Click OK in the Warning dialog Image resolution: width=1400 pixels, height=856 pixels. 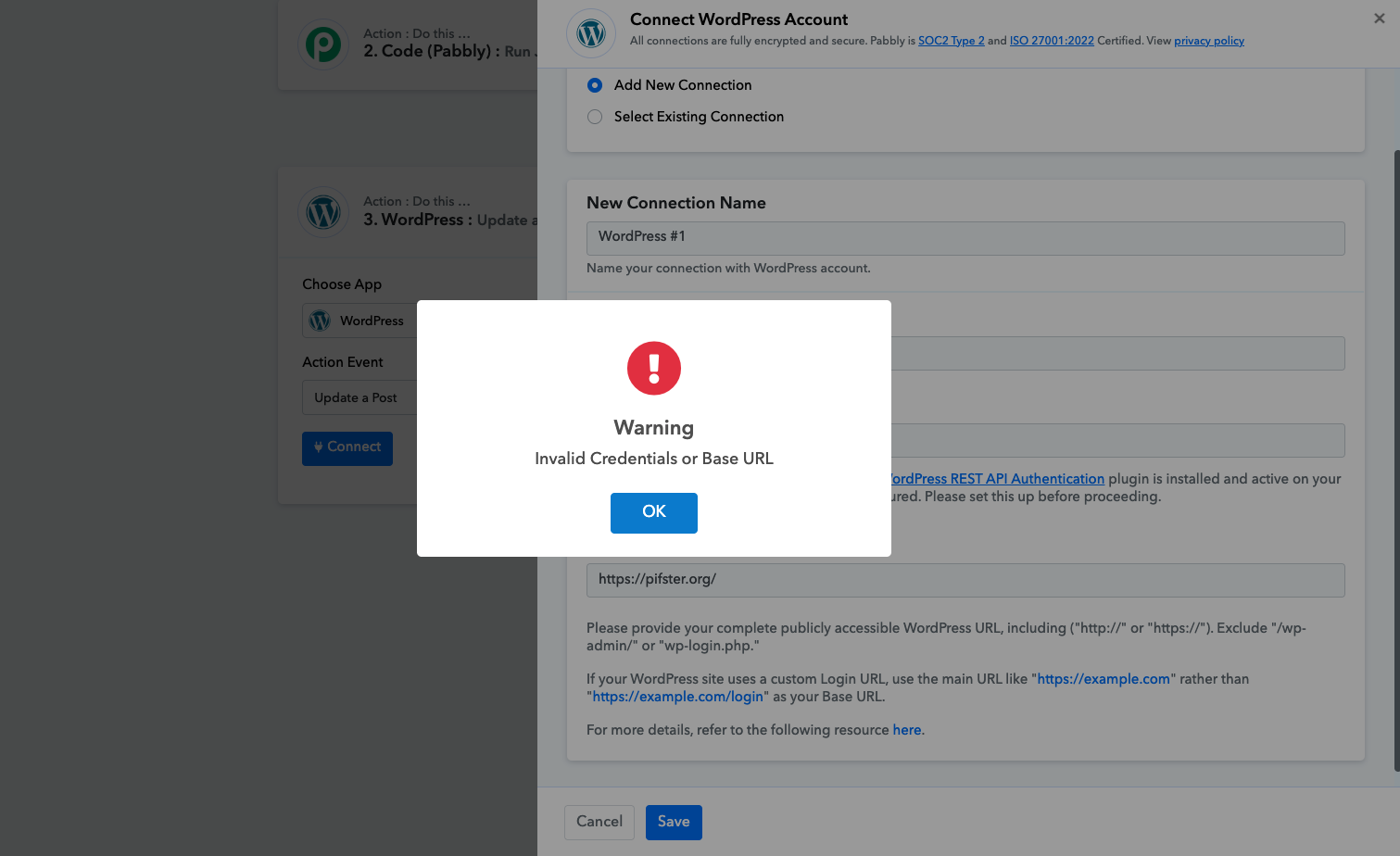(654, 512)
